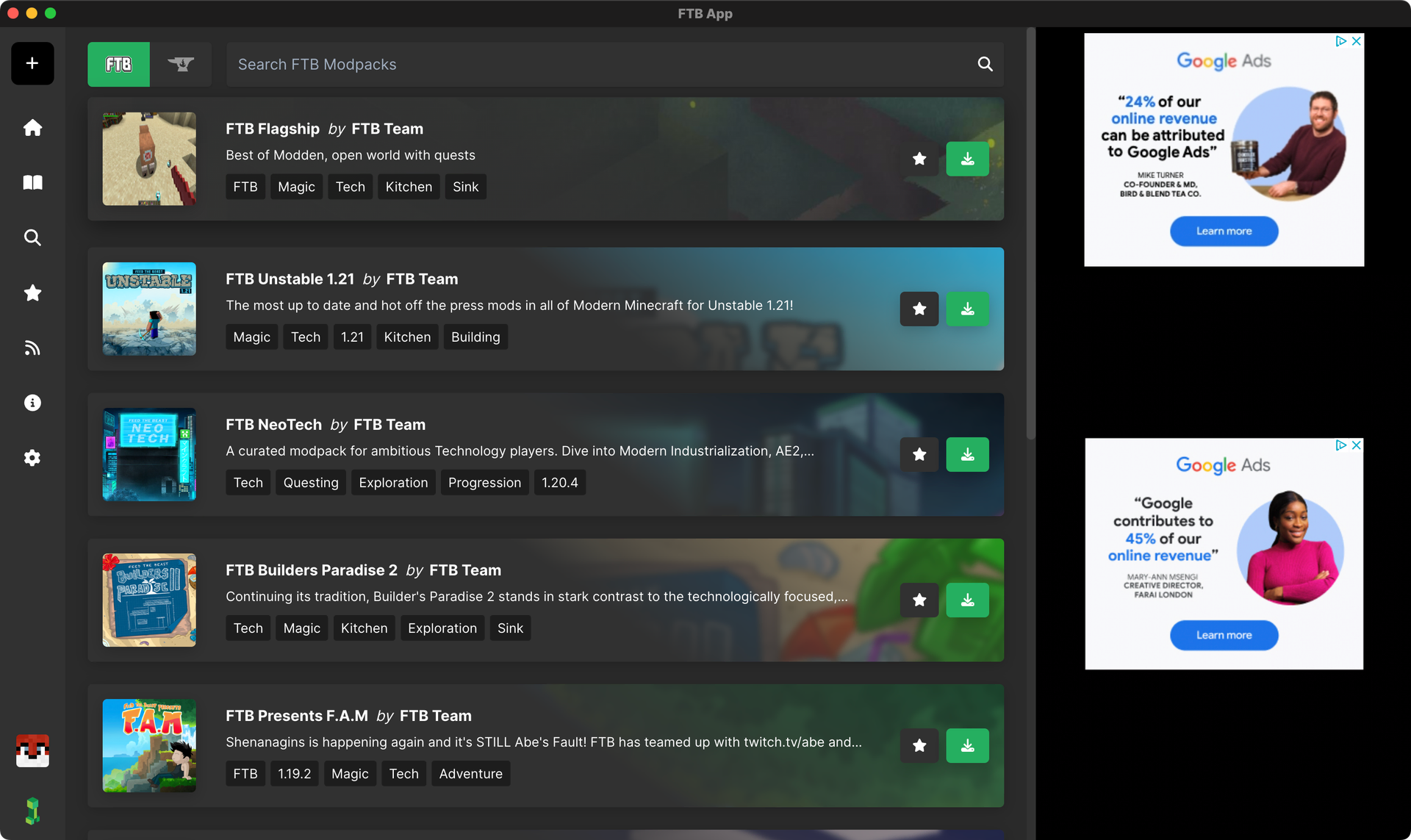Screen dimensions: 1411x840
Task: Open FTB Flagship thumbnail image
Action: coord(149,159)
